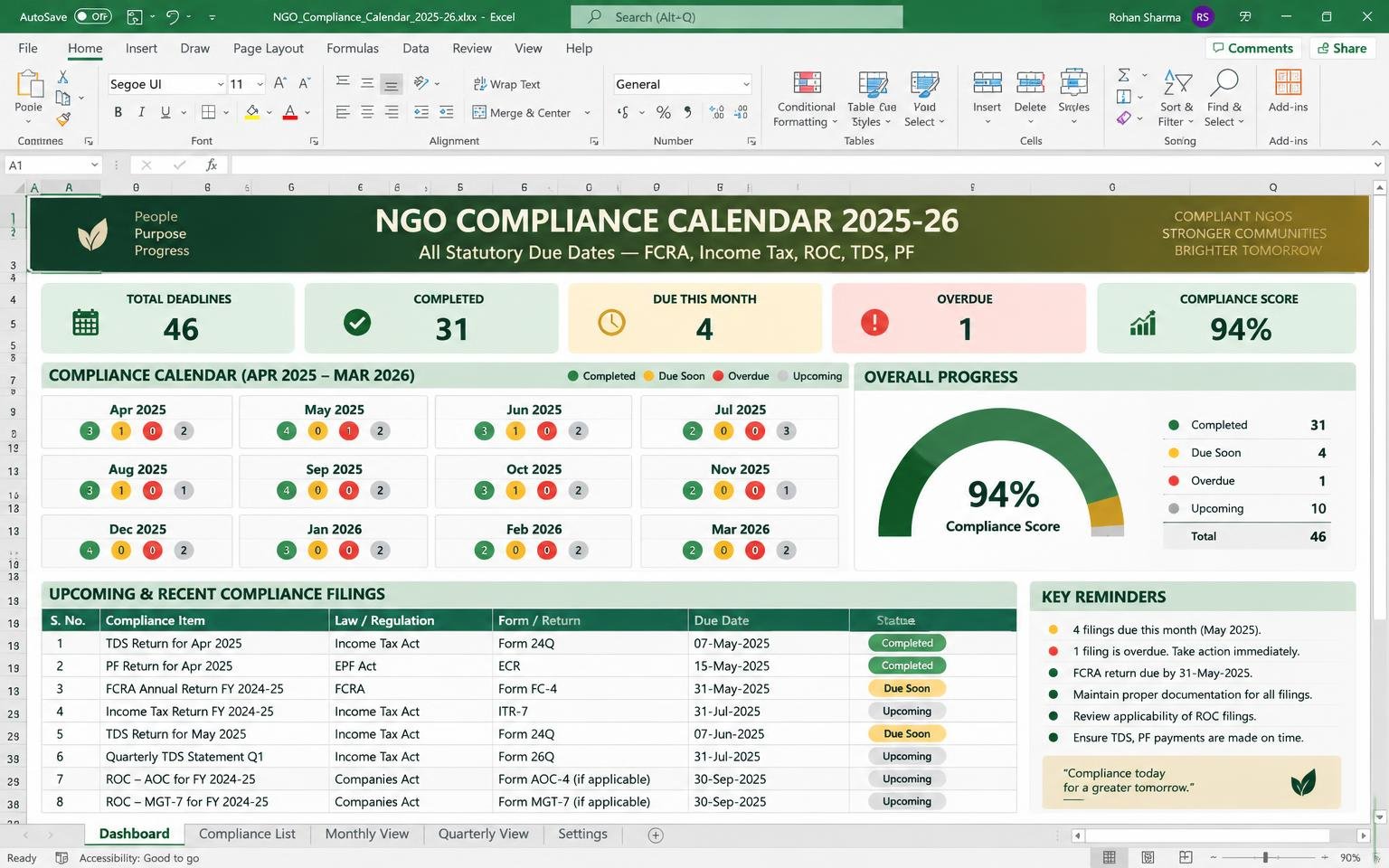The image size is (1389, 868).
Task: Switch to Normal view in status bar
Action: click(1110, 857)
